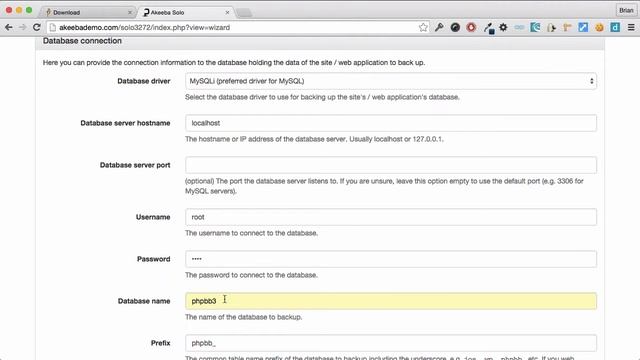Open the Database driver dropdown
This screenshot has height=360, width=640.
[391, 81]
